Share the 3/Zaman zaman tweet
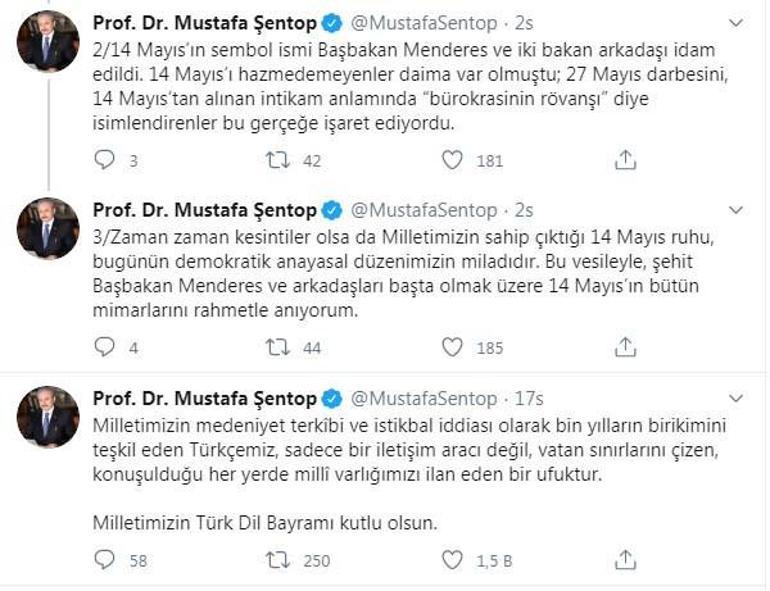The image size is (770, 591). 625,347
